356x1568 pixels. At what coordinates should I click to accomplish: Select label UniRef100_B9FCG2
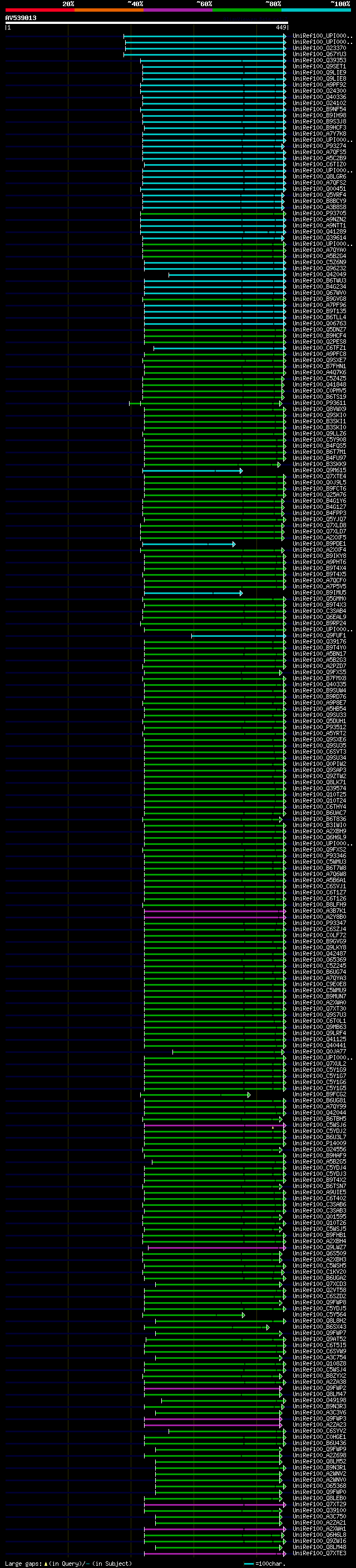click(x=319, y=1095)
